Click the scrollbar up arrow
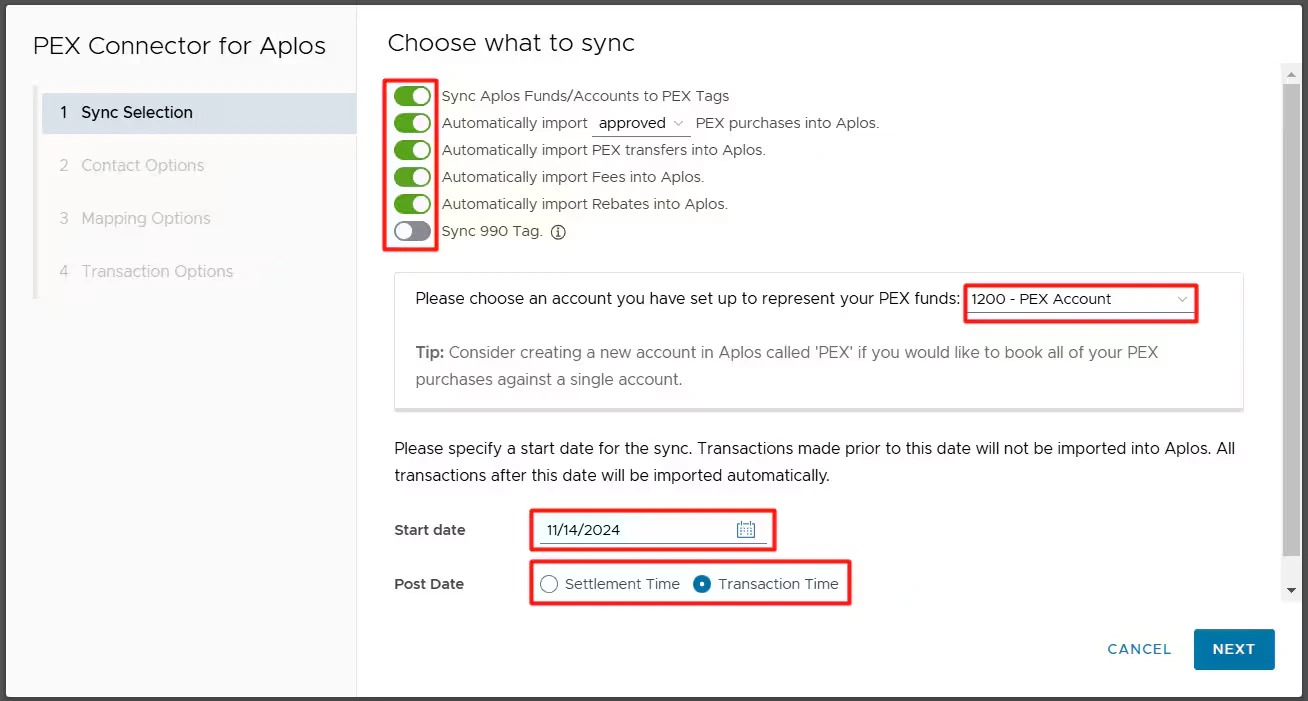1308x701 pixels. point(1291,73)
